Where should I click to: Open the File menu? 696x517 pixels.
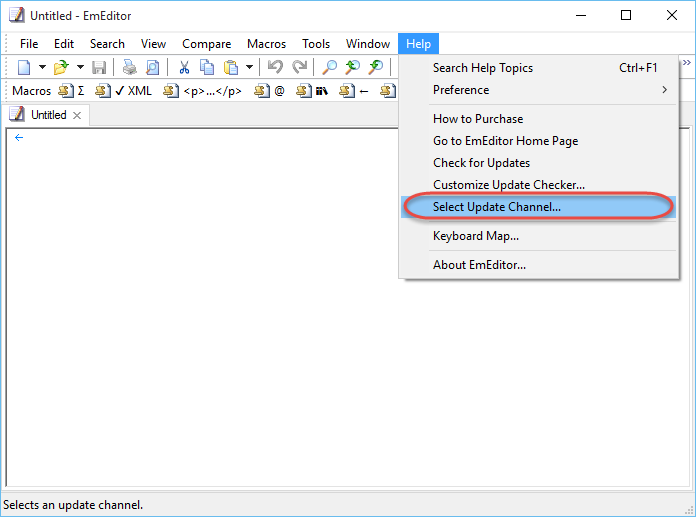(29, 44)
